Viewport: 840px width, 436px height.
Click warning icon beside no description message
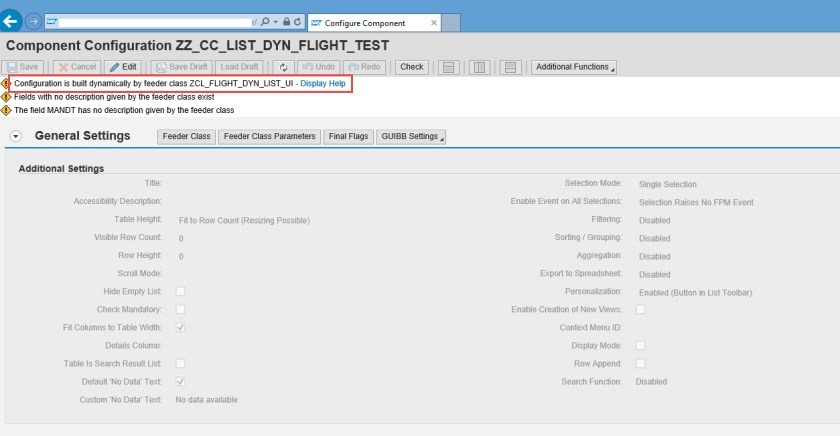(5, 97)
